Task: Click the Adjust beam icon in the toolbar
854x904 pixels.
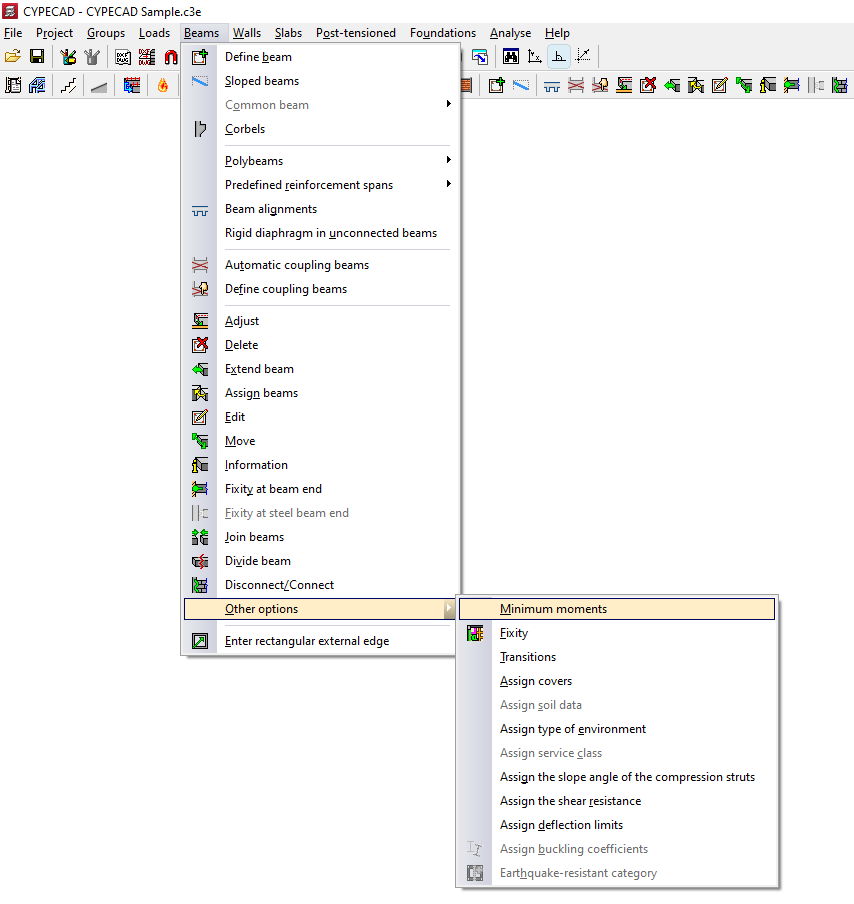Action: click(x=624, y=86)
